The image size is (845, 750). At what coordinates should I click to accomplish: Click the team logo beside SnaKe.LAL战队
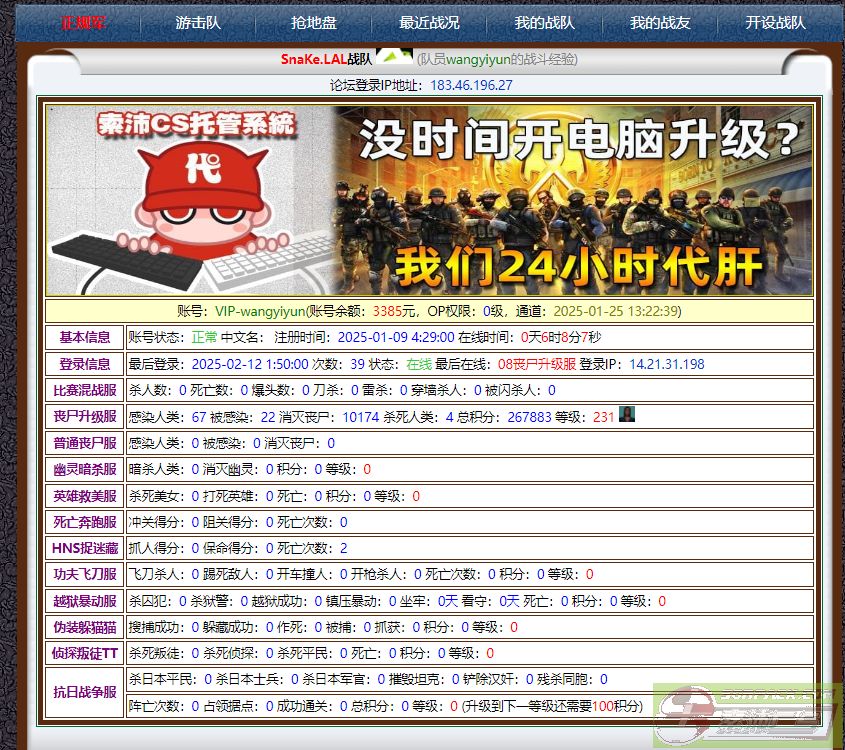tap(394, 55)
